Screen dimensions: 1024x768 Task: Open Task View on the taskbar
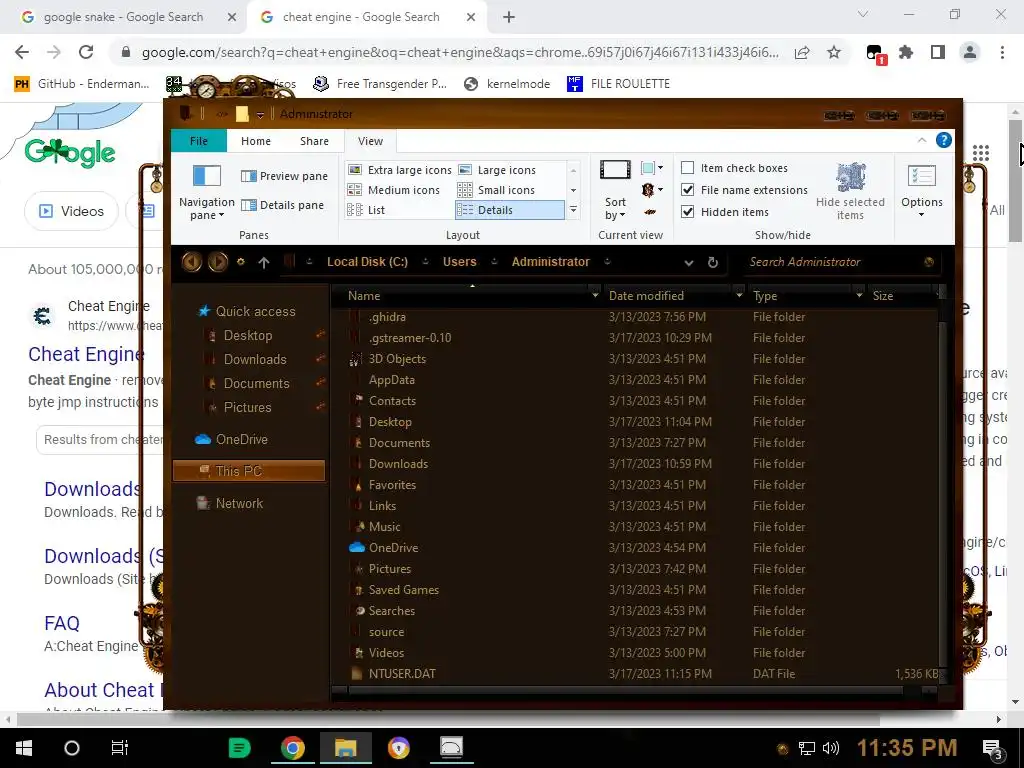(120, 748)
